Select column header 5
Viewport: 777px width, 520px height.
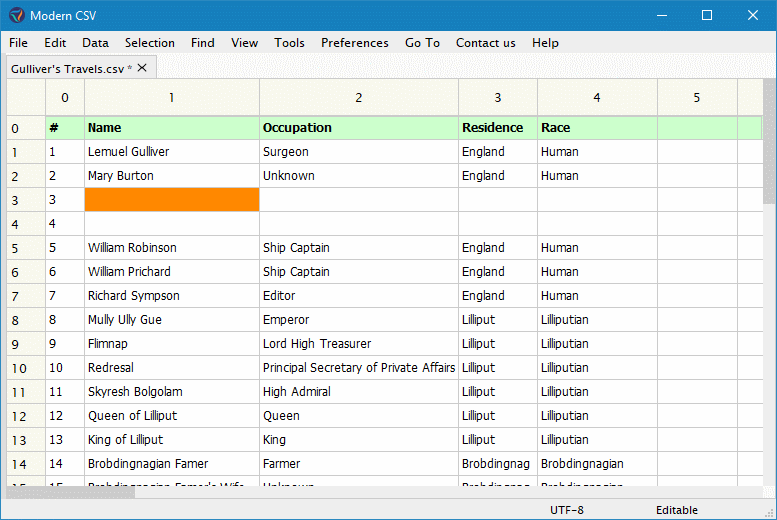click(697, 98)
